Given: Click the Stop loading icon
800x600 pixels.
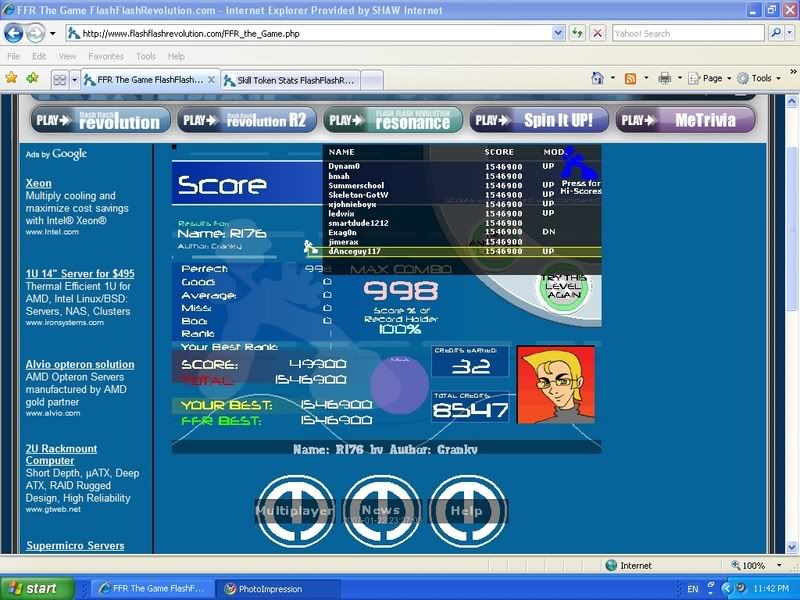Looking at the screenshot, I should (x=597, y=33).
